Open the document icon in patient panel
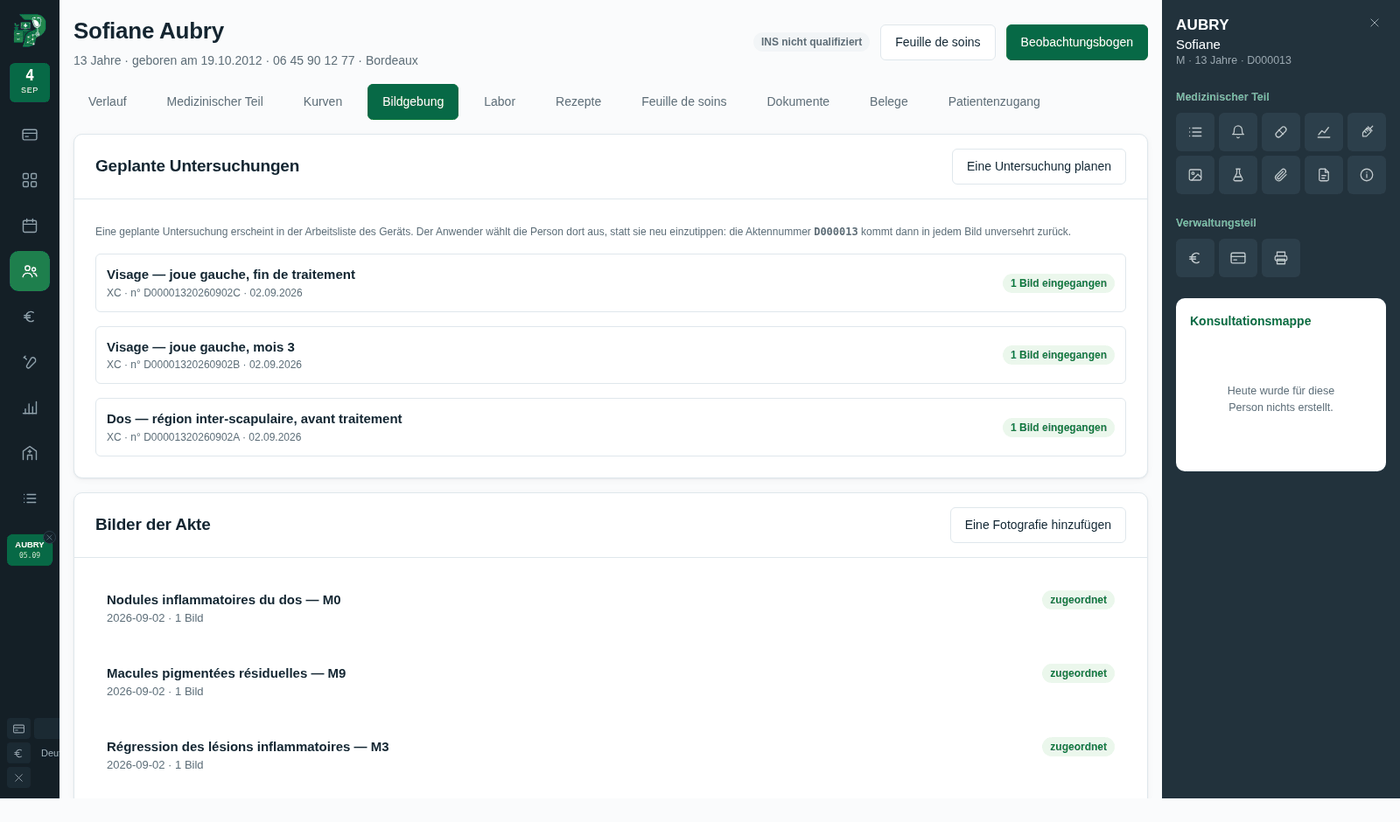The image size is (1400, 822). pyautogui.click(x=1324, y=175)
